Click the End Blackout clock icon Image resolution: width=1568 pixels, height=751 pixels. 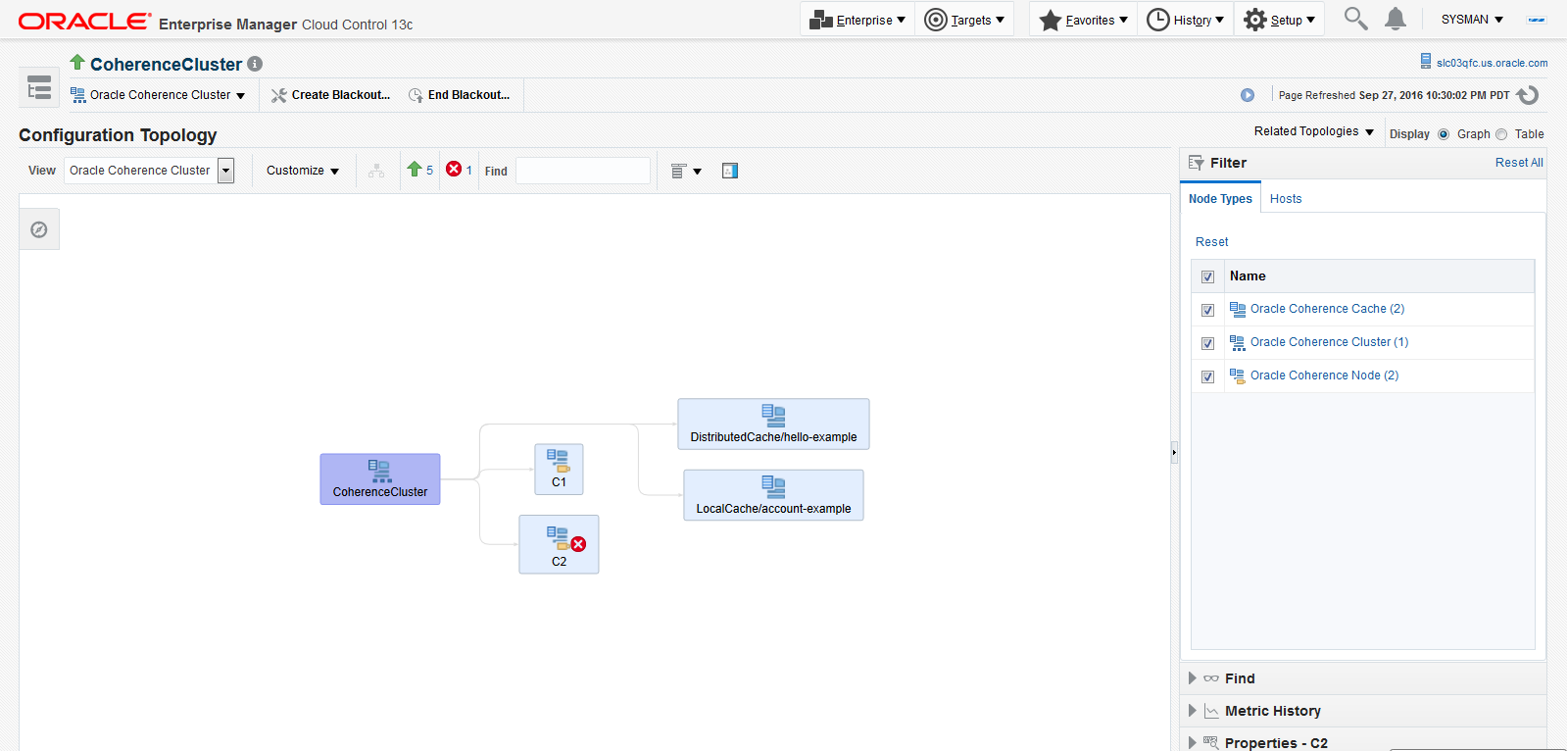coord(416,95)
